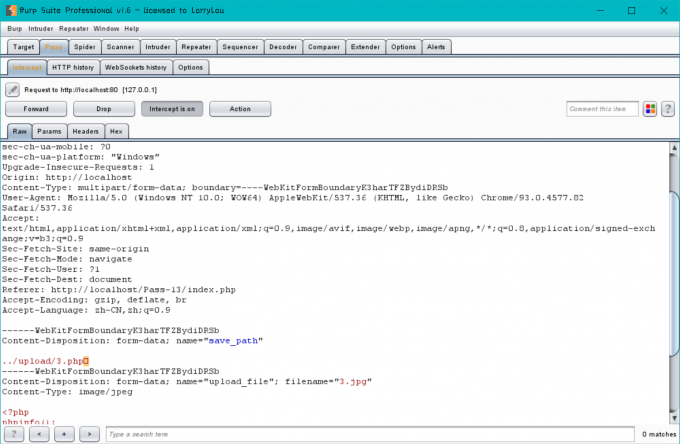This screenshot has height=444, width=680.
Task: Click the plus search options button
Action: [x=64, y=434]
